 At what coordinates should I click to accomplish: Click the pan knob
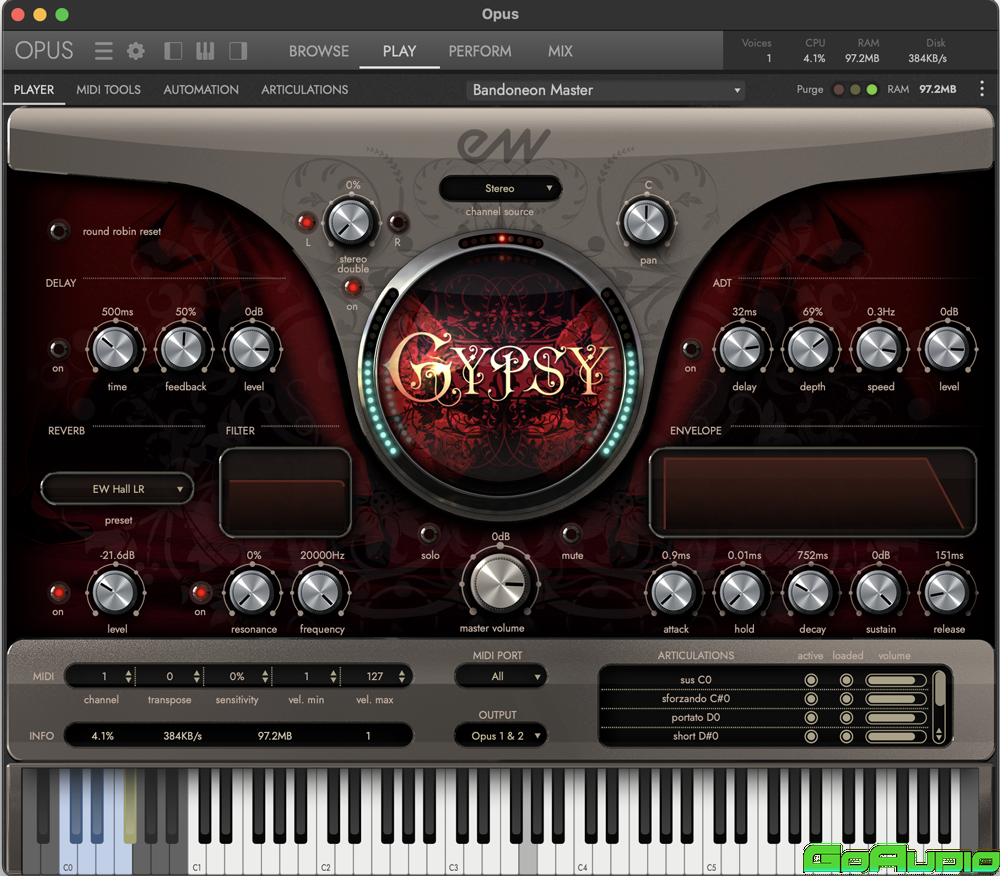coord(646,223)
